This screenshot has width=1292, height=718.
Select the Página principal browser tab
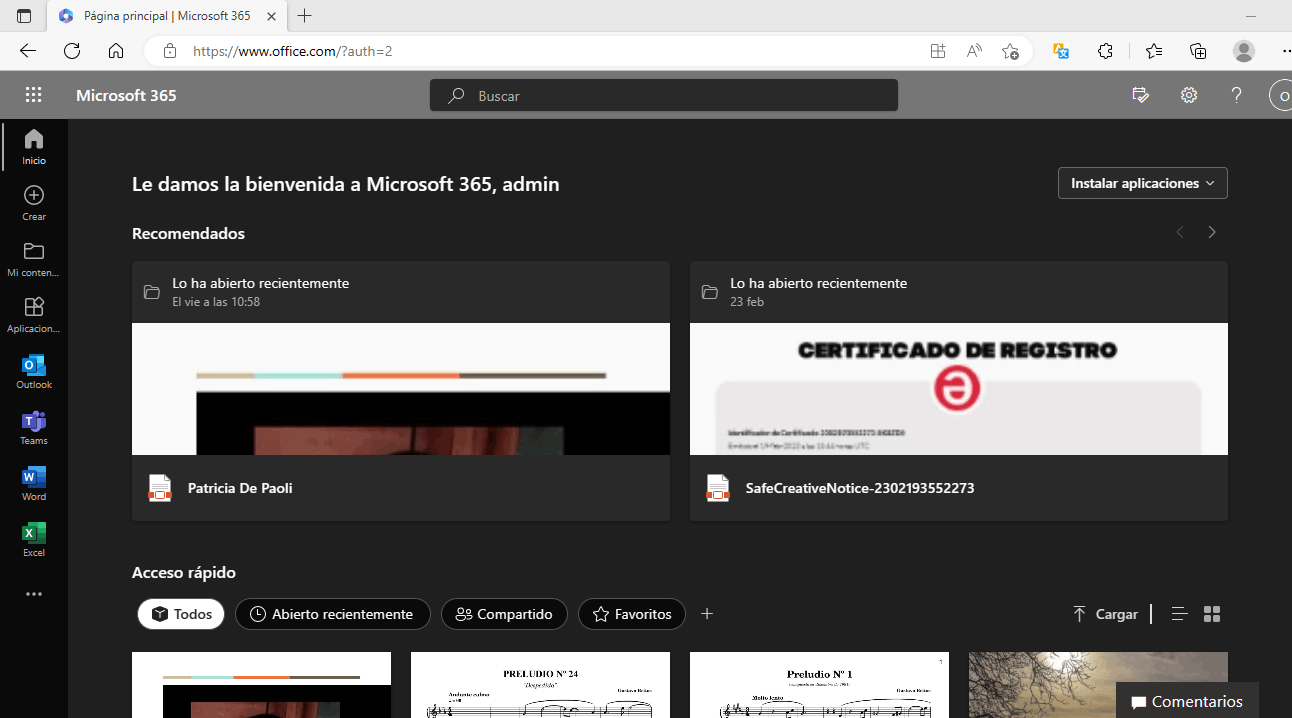[x=166, y=16]
